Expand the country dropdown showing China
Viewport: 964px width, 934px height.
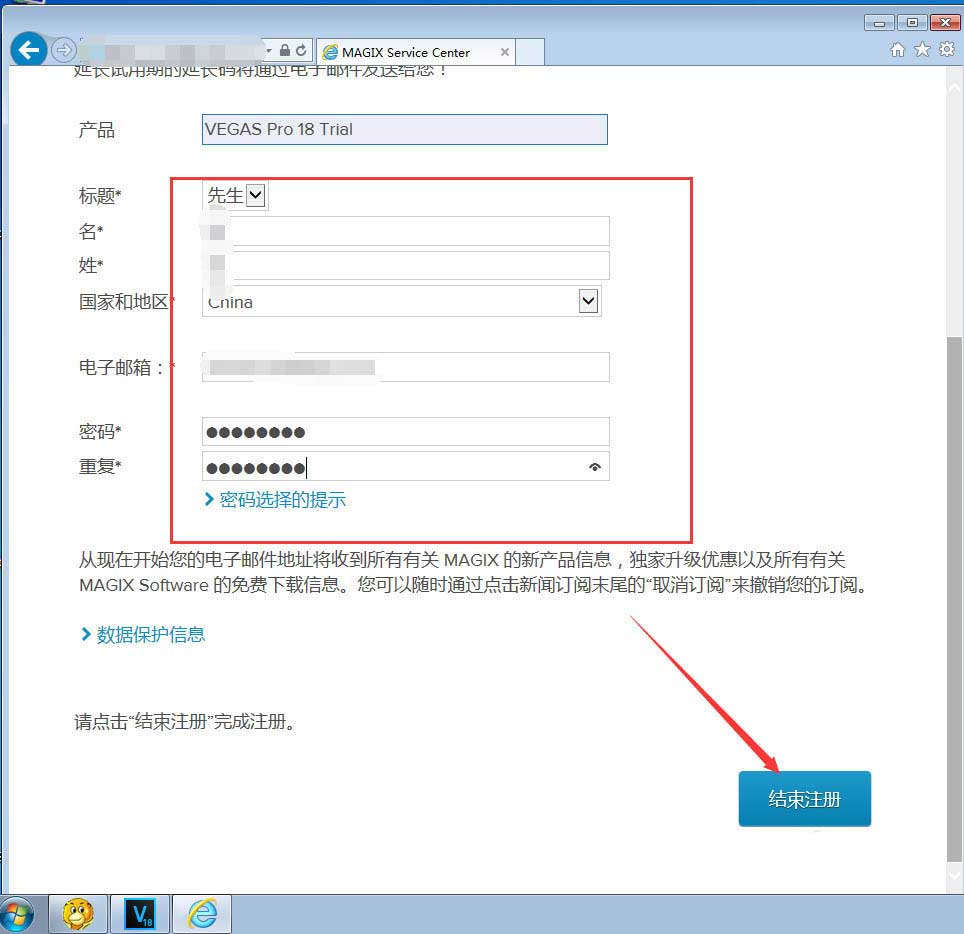pos(401,301)
